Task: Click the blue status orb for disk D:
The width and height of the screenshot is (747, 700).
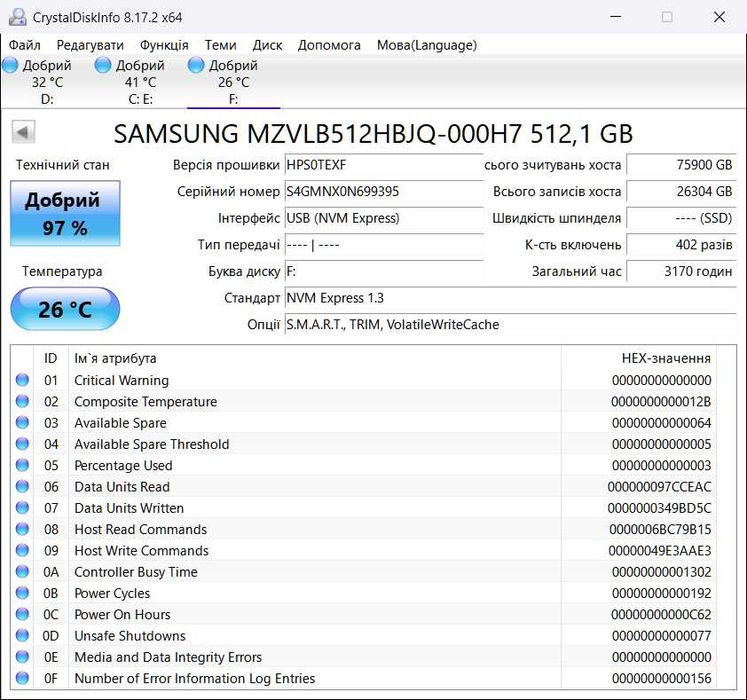Action: 10,65
